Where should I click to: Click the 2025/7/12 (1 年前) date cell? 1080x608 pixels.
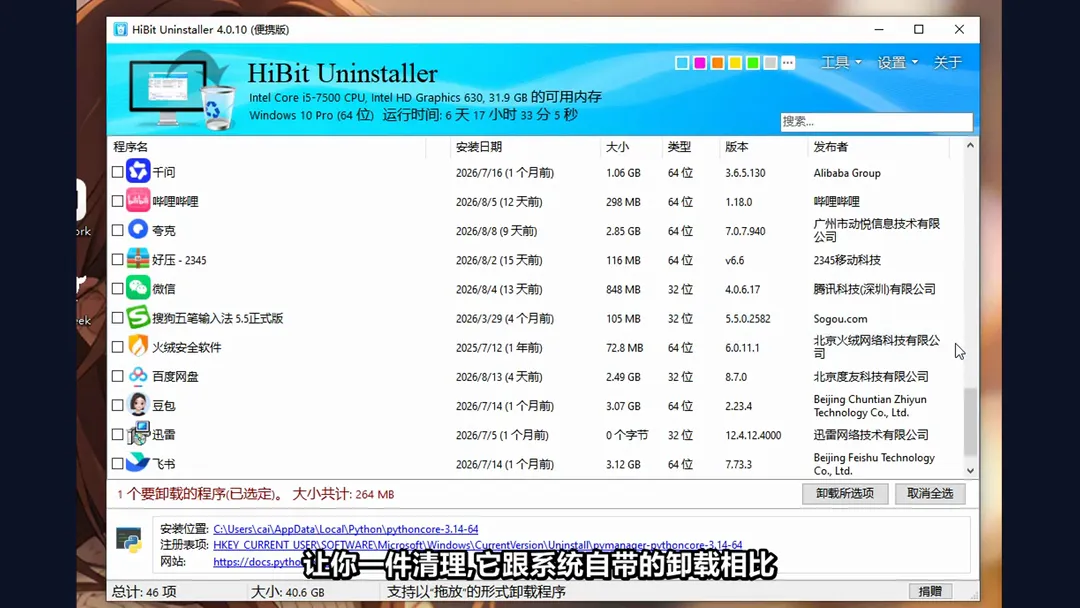point(499,348)
